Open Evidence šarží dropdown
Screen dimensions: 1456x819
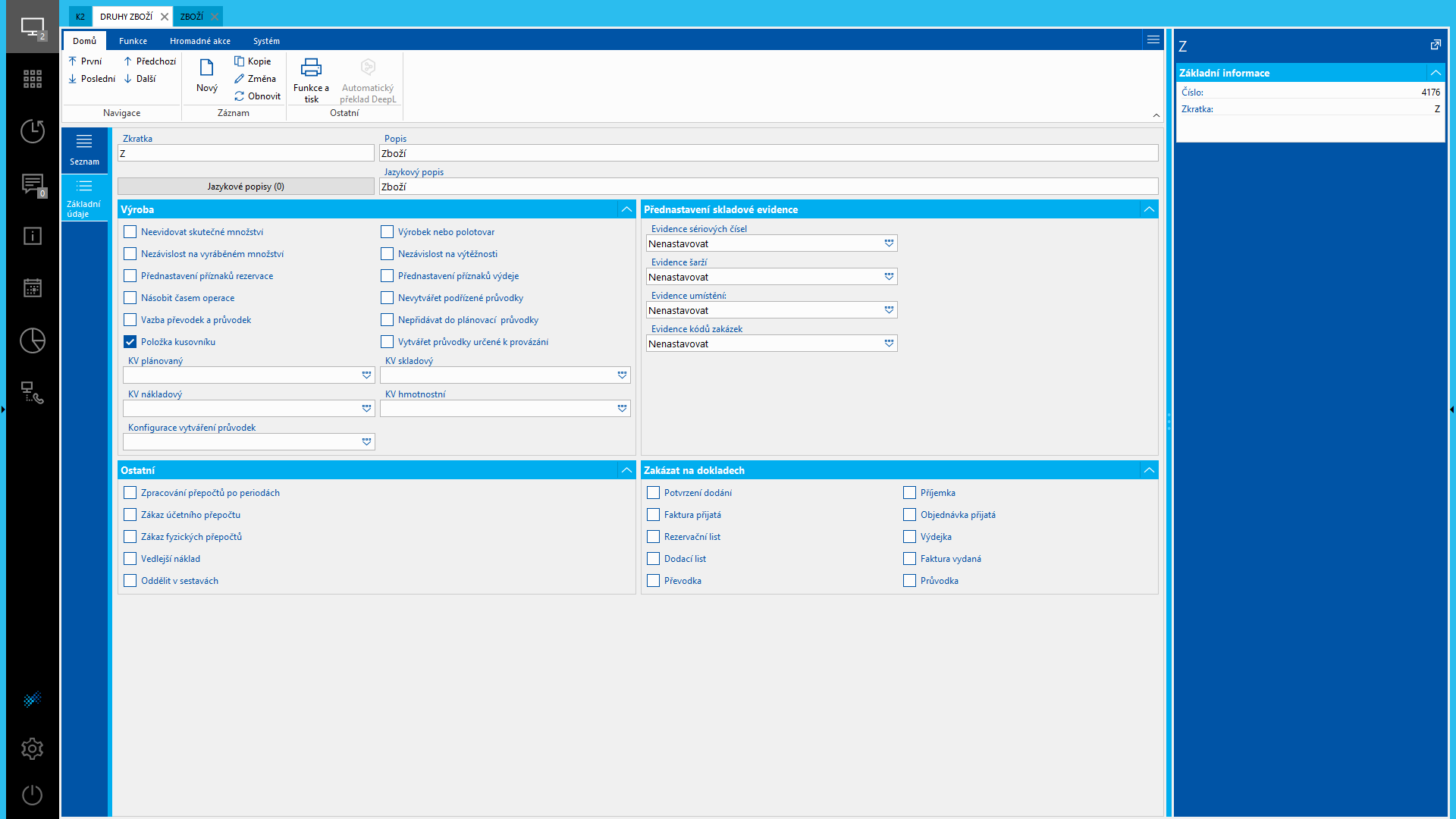[889, 277]
